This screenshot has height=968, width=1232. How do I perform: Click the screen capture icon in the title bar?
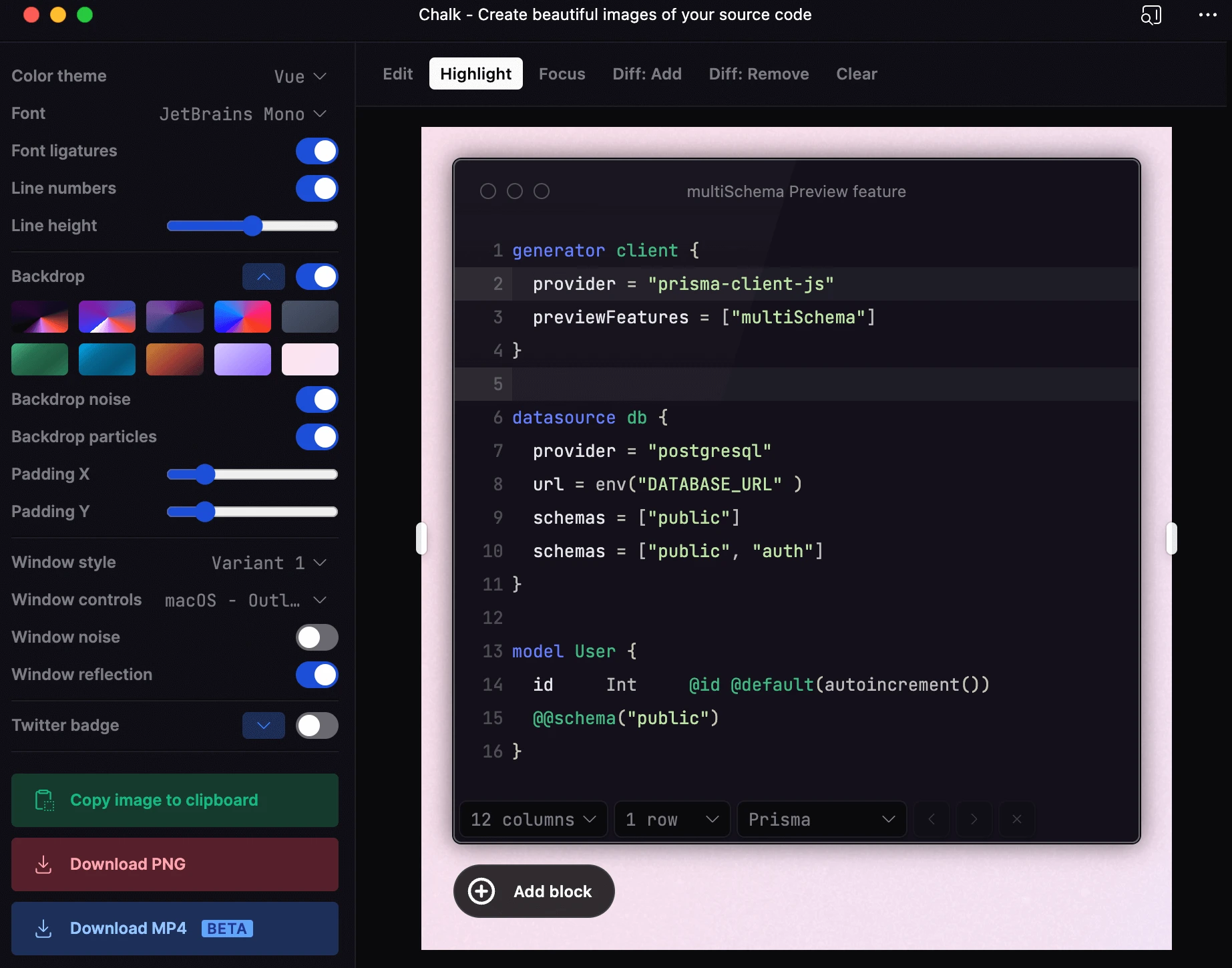1151,15
